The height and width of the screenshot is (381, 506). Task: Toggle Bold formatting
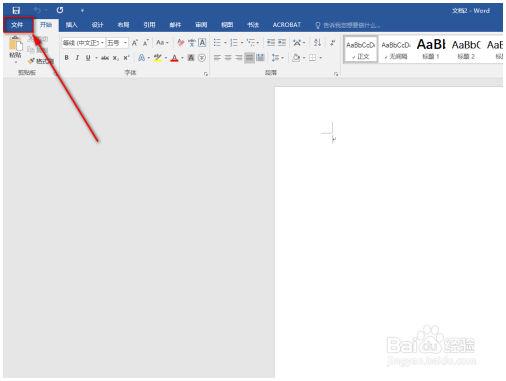pos(66,58)
